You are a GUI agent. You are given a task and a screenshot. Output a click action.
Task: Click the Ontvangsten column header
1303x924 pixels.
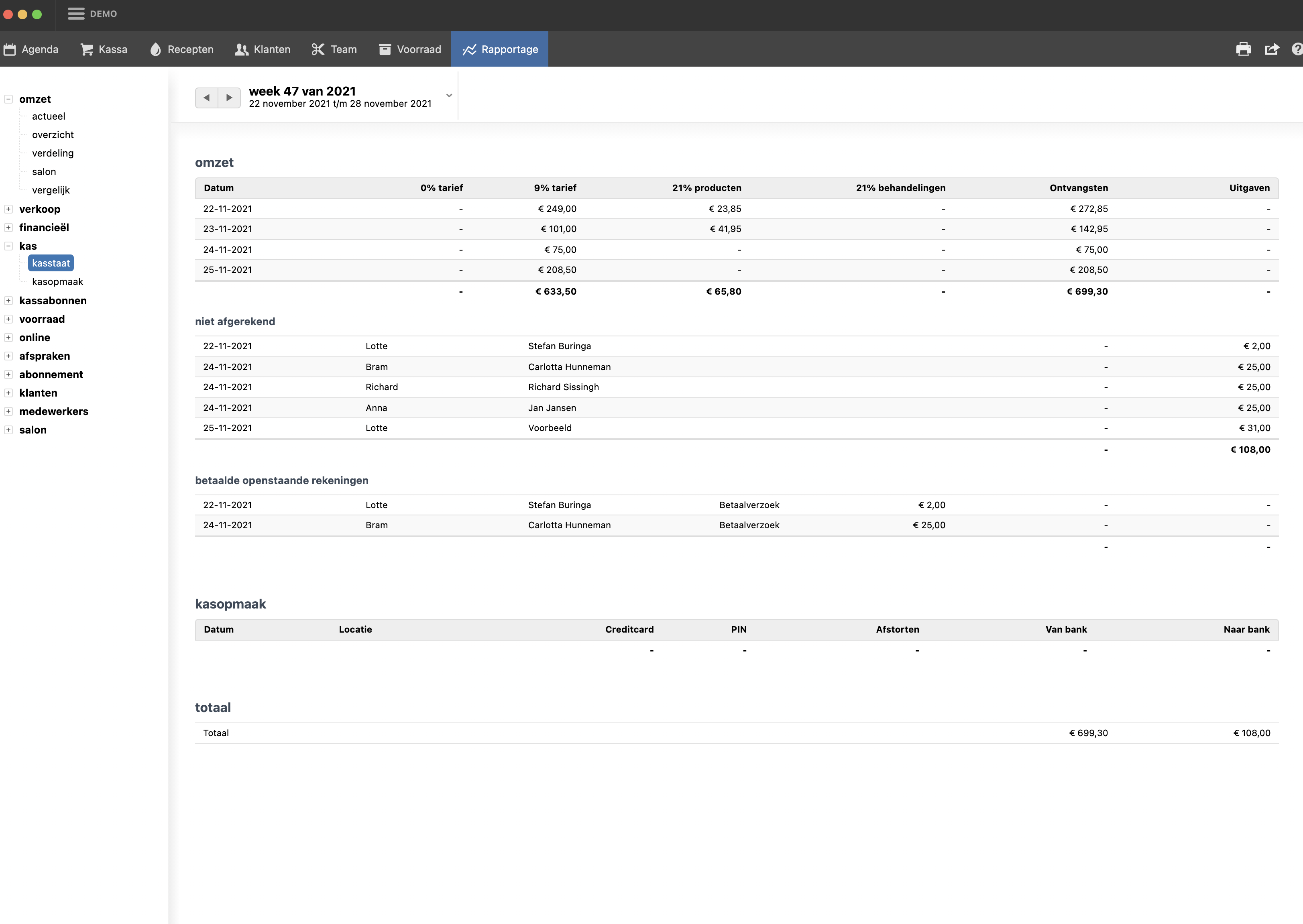1078,188
